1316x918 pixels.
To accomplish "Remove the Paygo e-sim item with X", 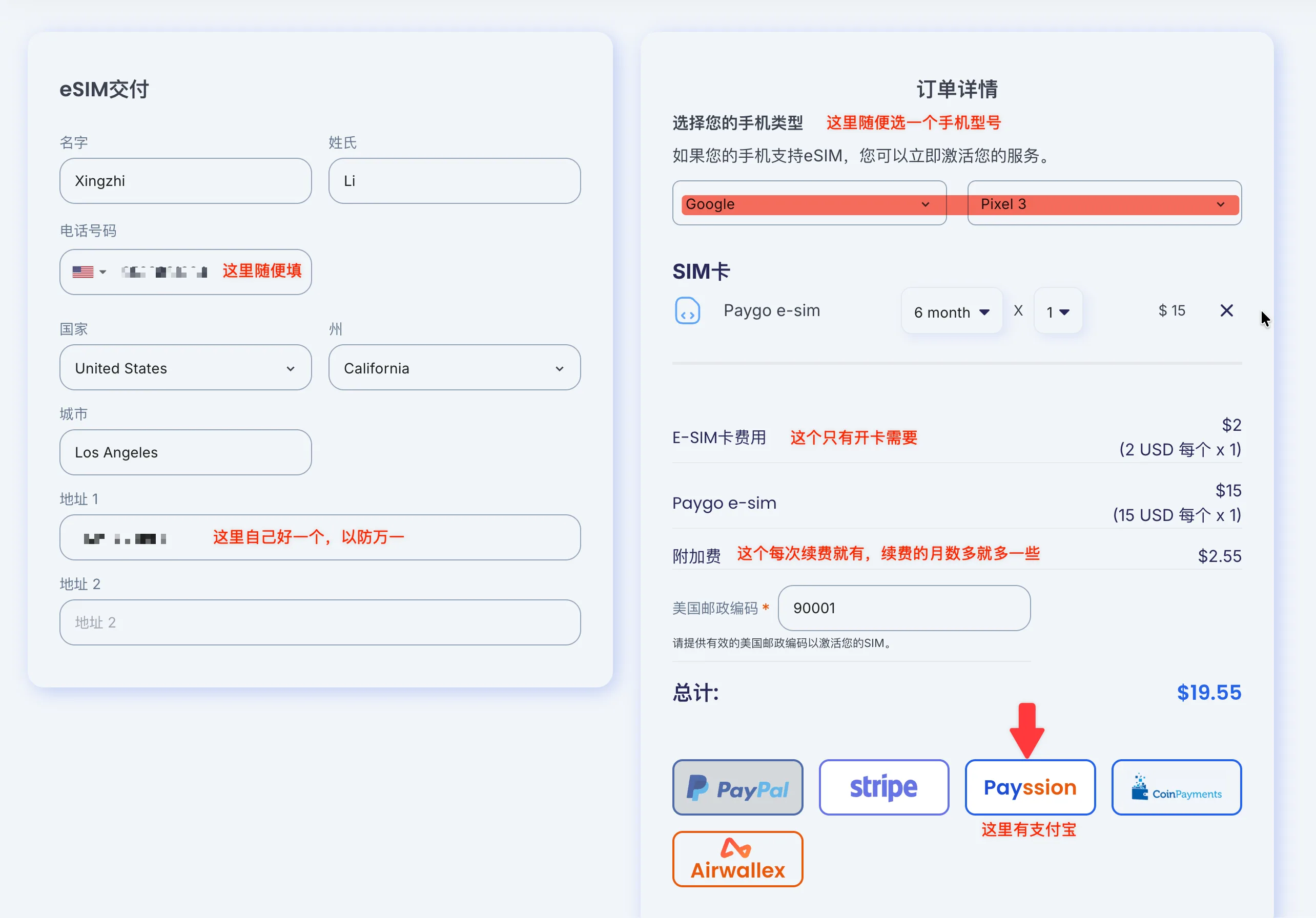I will pyautogui.click(x=1226, y=310).
